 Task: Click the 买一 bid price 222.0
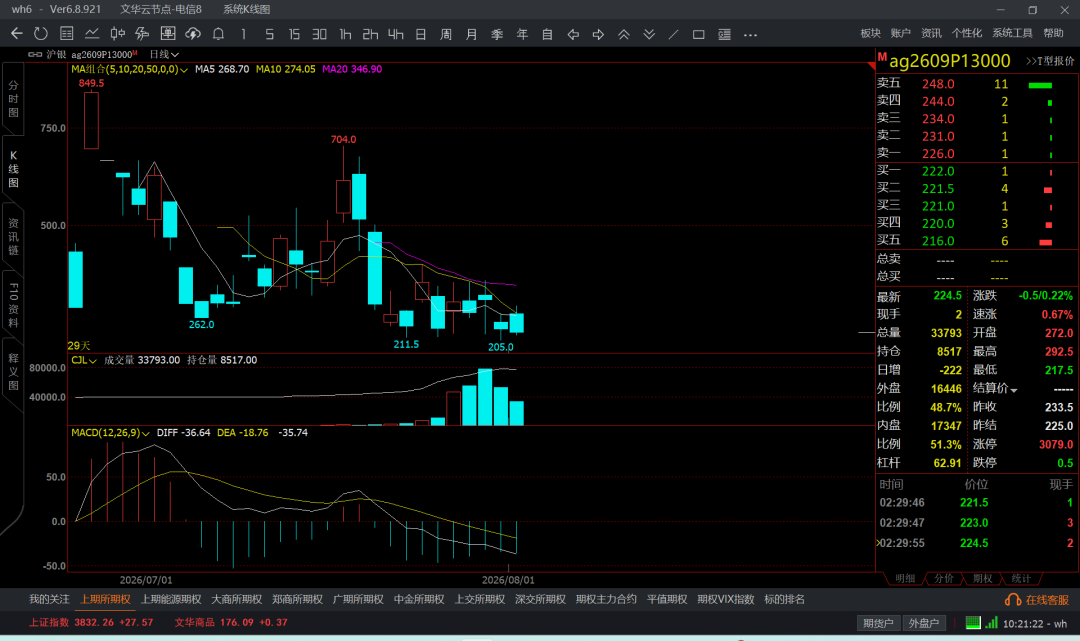click(938, 171)
